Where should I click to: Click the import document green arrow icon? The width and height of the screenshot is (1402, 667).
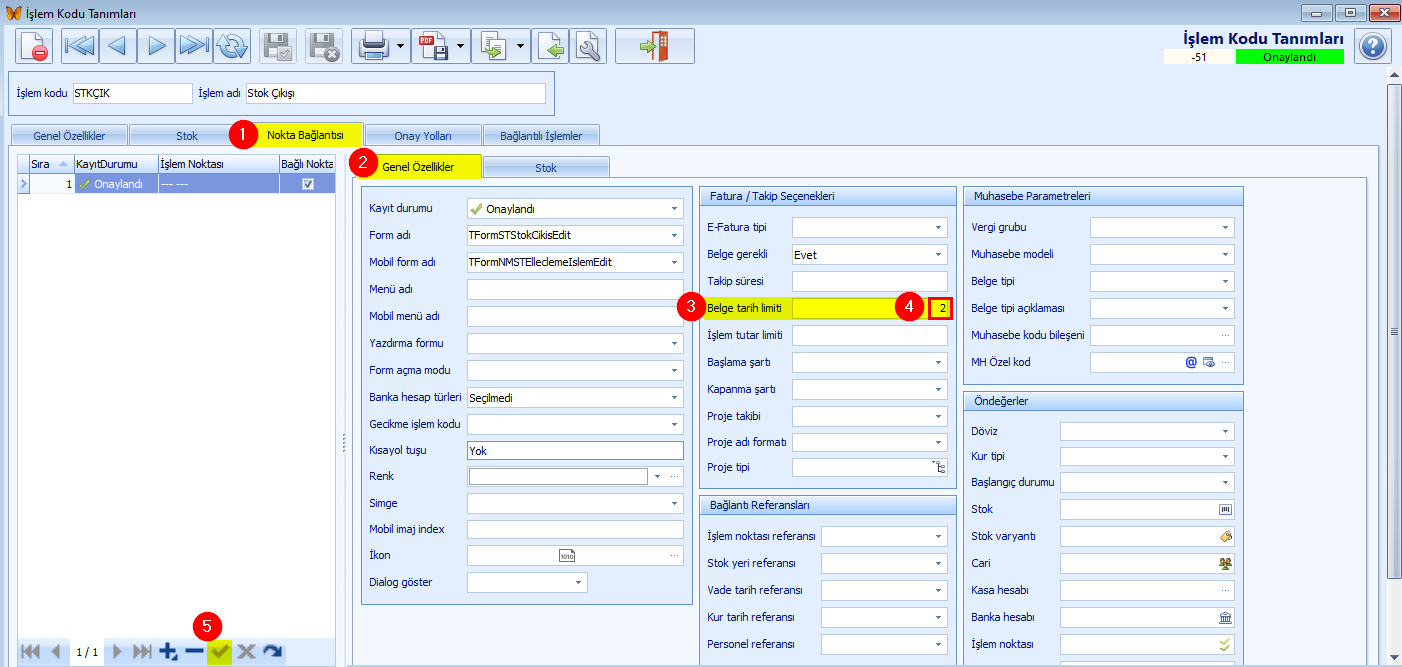coord(550,47)
